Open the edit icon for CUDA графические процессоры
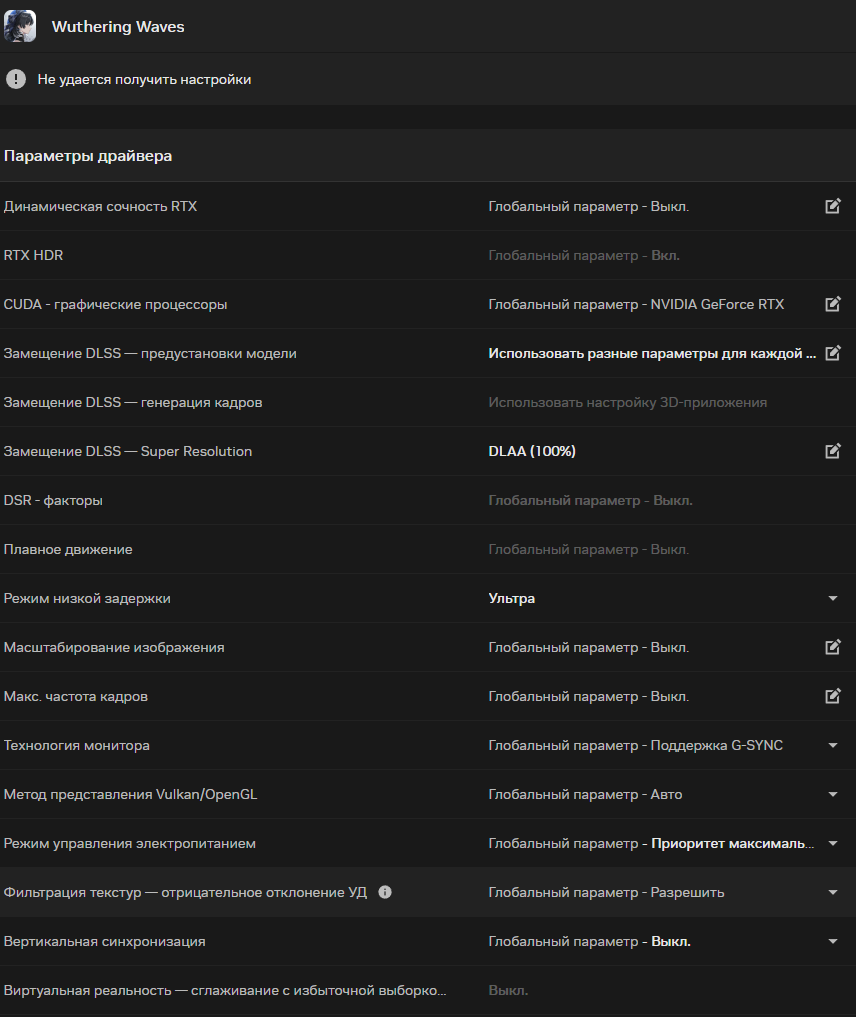This screenshot has height=1017, width=856. pos(833,304)
